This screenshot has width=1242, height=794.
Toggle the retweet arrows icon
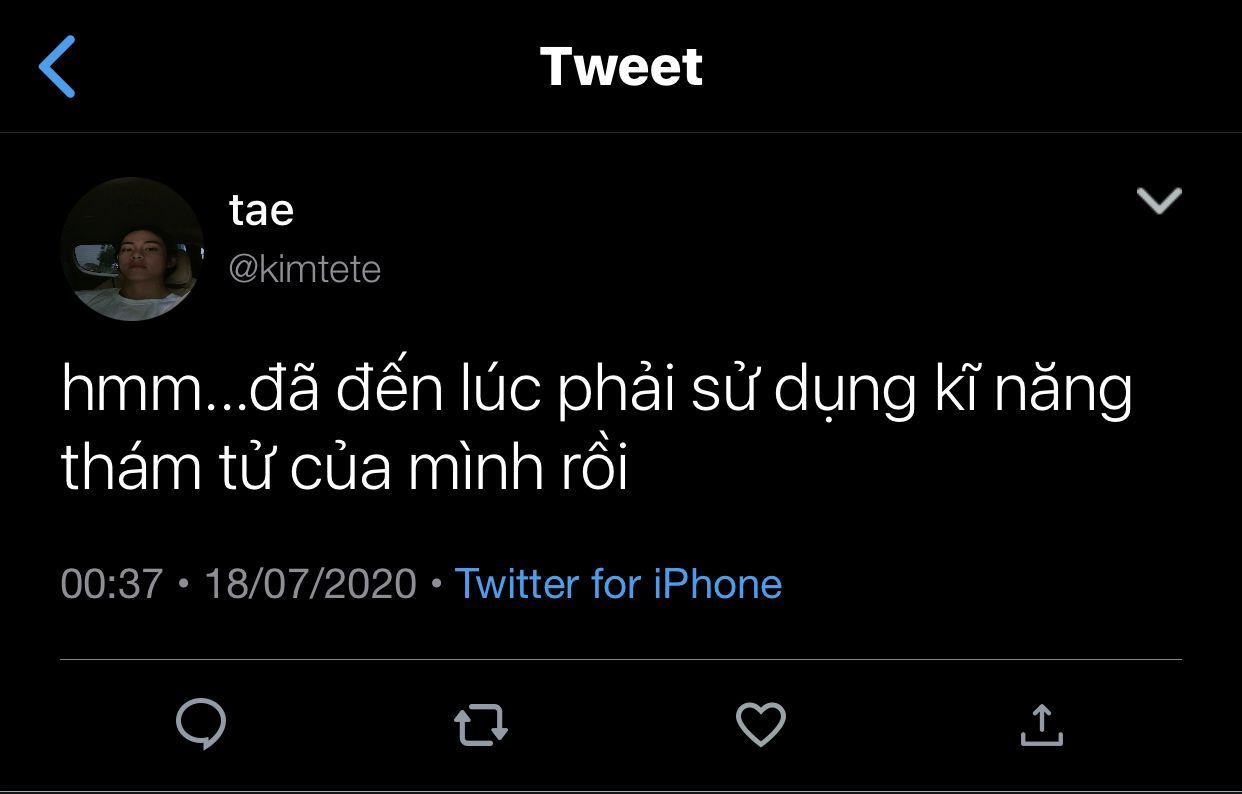(x=481, y=725)
